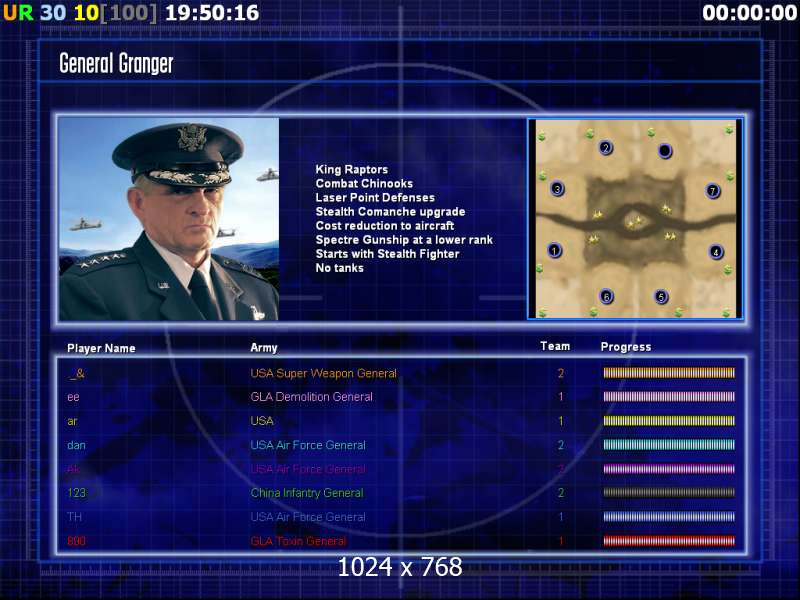Viewport: 800px width, 600px height.
Task: Click the Stealth Comanche upgrade line
Action: tap(390, 212)
